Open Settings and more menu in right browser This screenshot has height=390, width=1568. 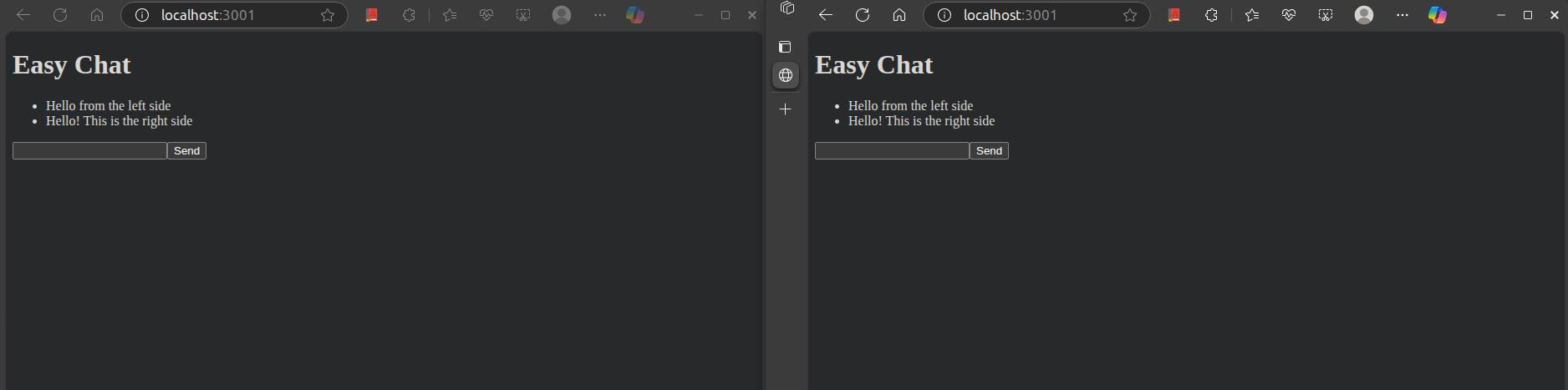[x=1403, y=15]
